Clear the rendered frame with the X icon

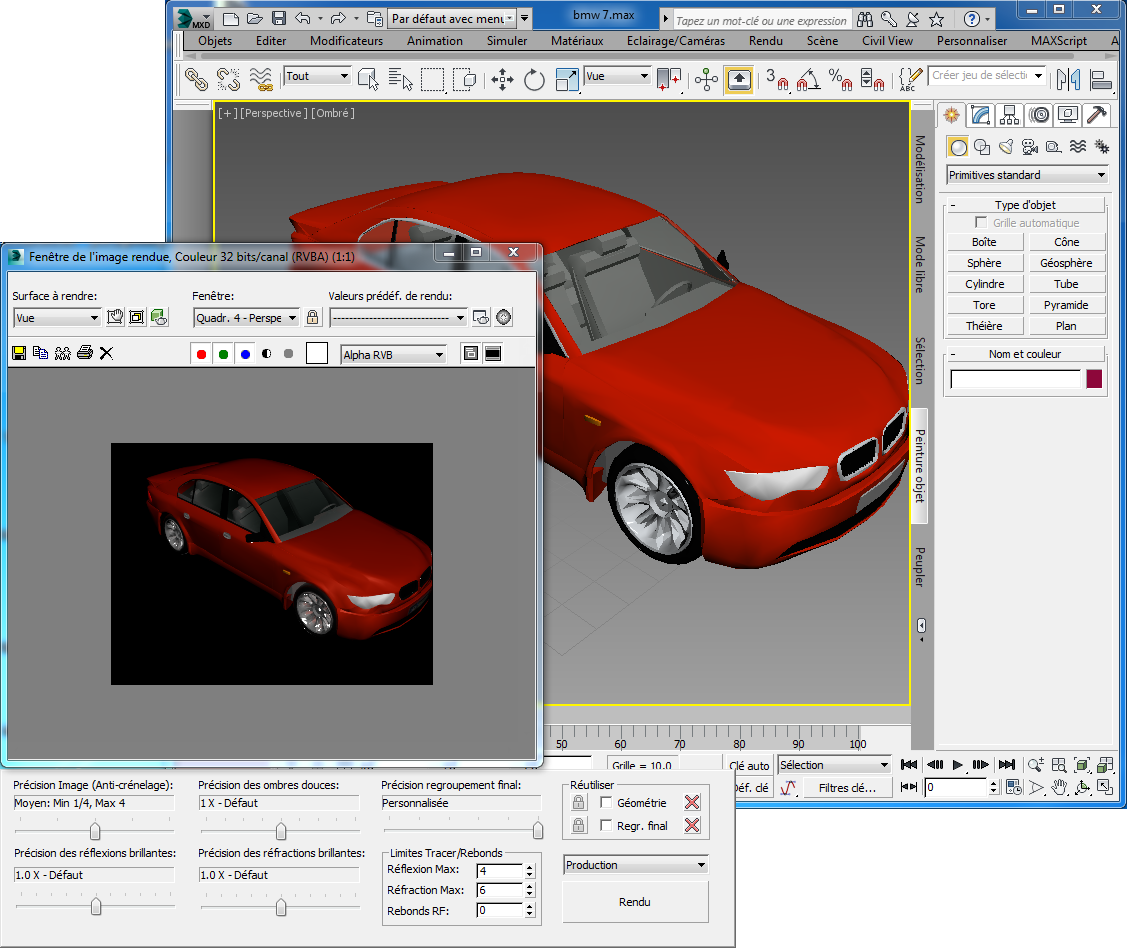coord(107,353)
